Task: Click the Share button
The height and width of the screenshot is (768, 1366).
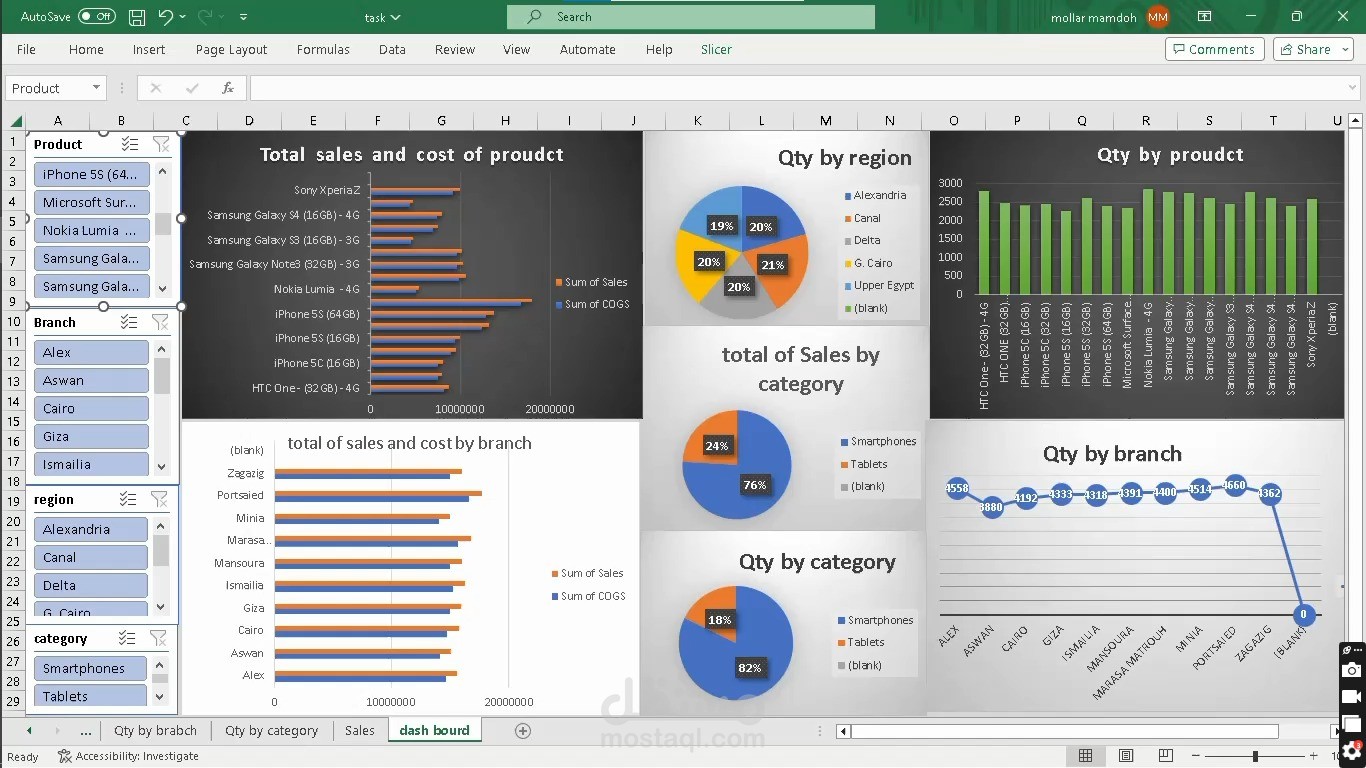Action: pyautogui.click(x=1312, y=49)
